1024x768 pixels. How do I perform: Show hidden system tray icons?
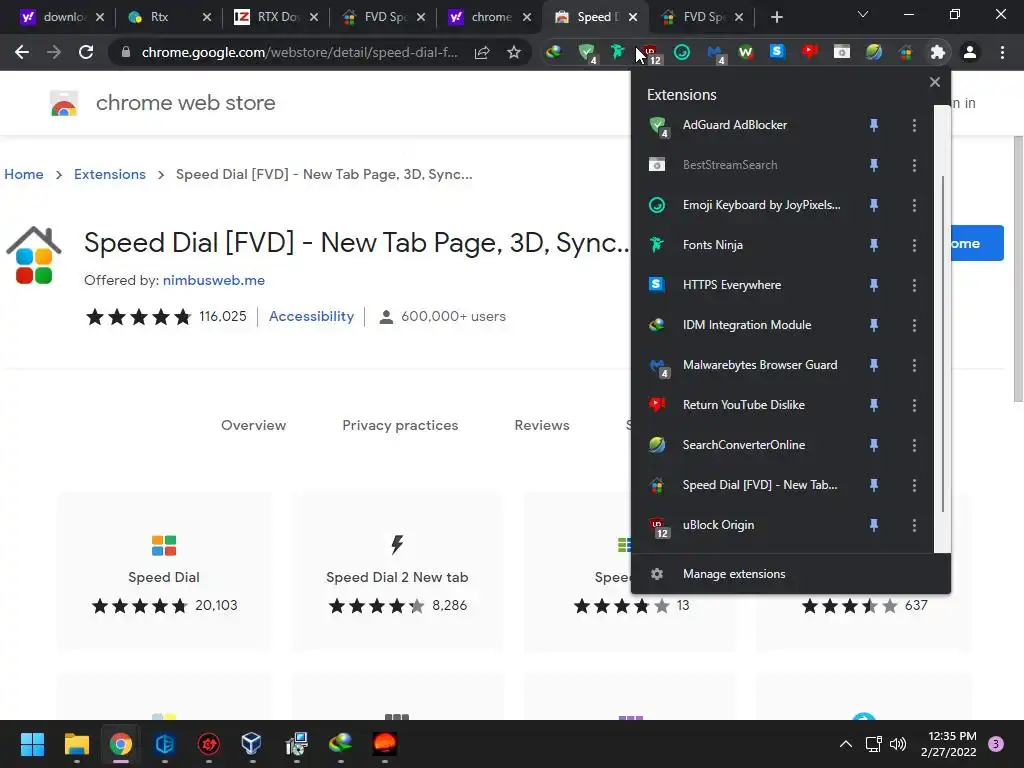[846, 744]
